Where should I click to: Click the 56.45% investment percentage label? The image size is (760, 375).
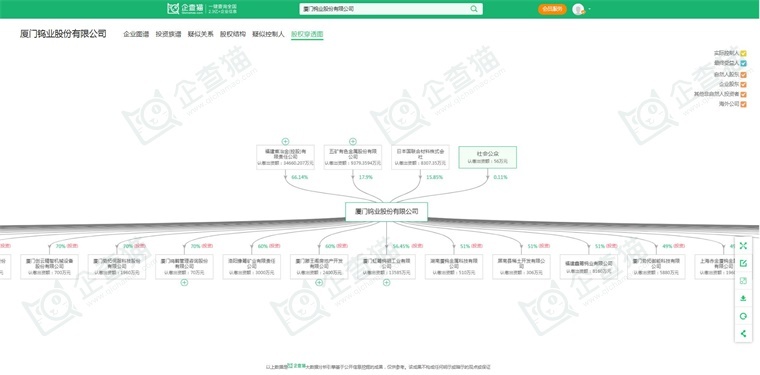point(401,246)
